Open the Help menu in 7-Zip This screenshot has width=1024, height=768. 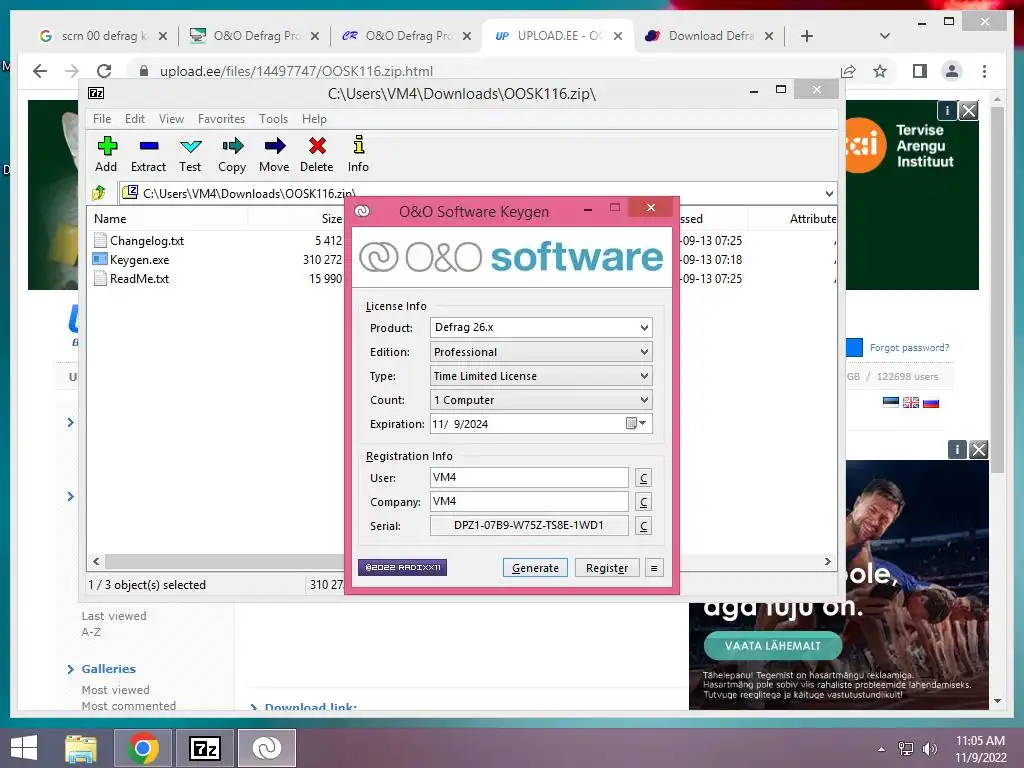click(314, 119)
